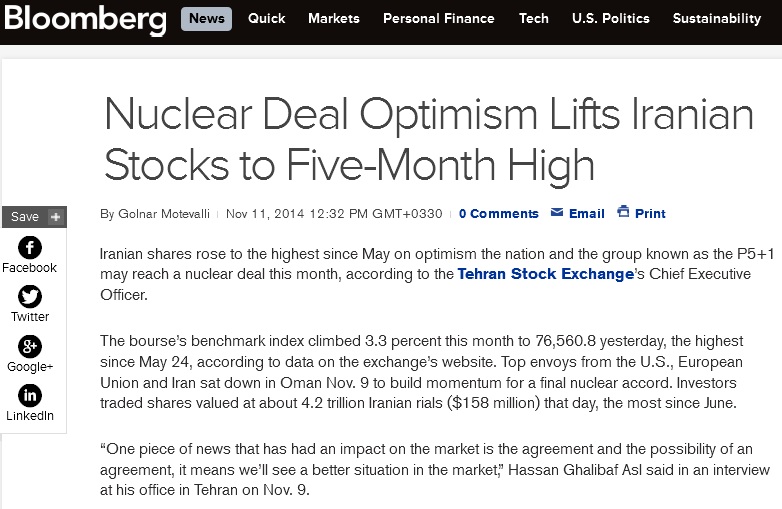Share article via Twitter bird icon

click(x=30, y=297)
